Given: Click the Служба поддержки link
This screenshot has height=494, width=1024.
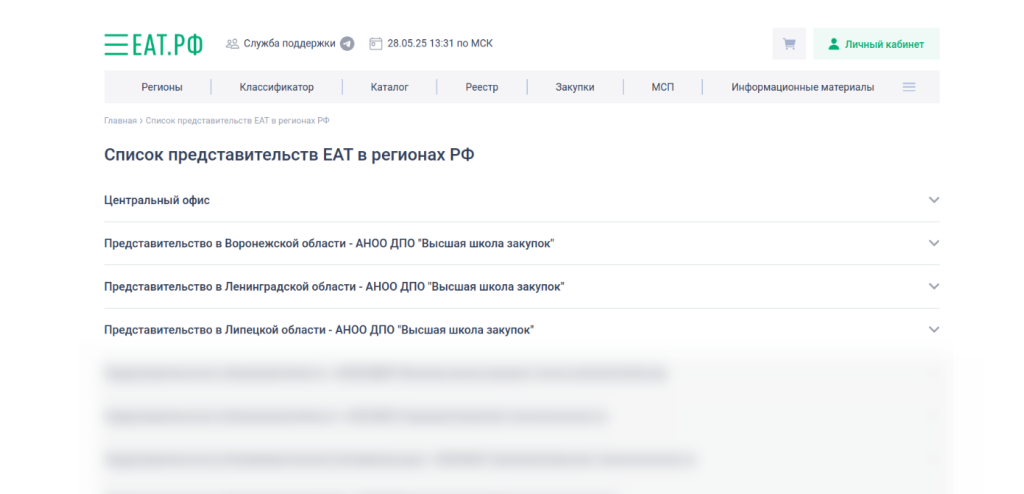Looking at the screenshot, I should pyautogui.click(x=289, y=44).
